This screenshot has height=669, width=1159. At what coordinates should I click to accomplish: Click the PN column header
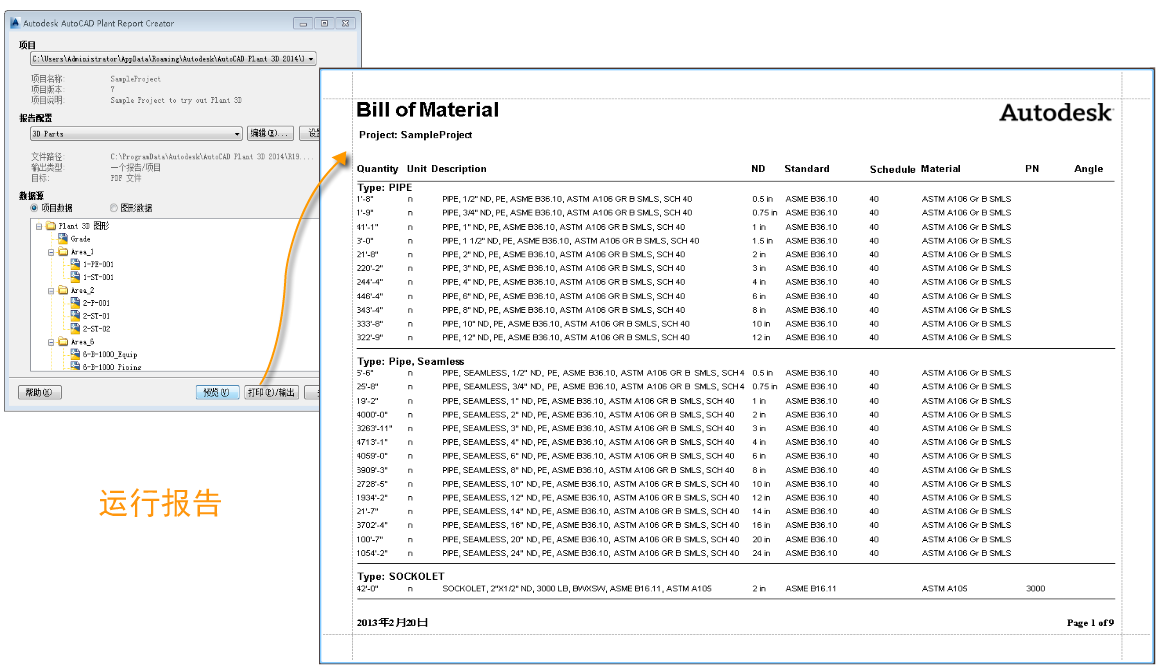click(1032, 169)
